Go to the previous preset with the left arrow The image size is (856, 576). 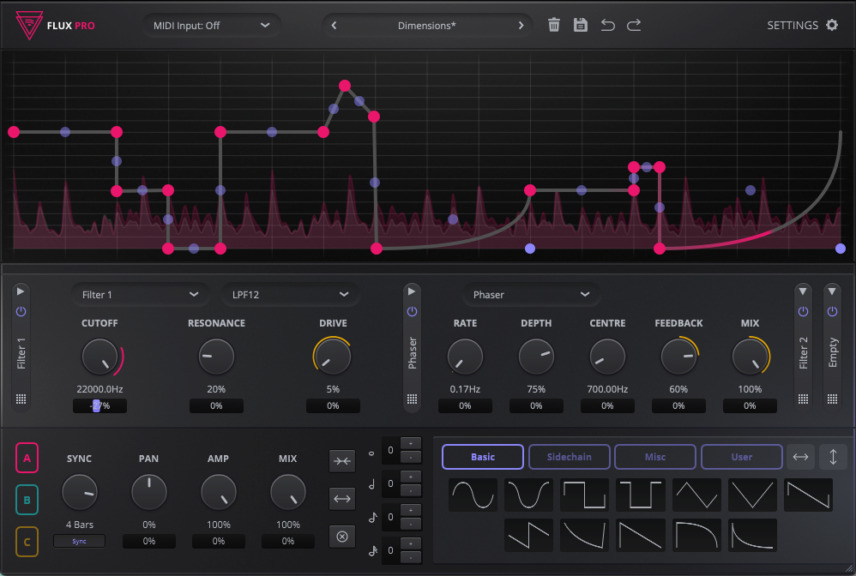point(334,26)
